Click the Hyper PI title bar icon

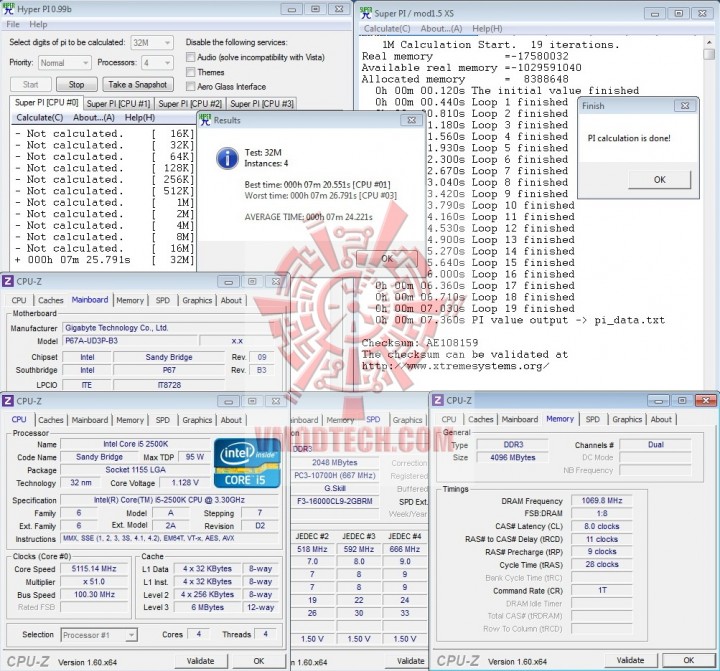tap(8, 9)
